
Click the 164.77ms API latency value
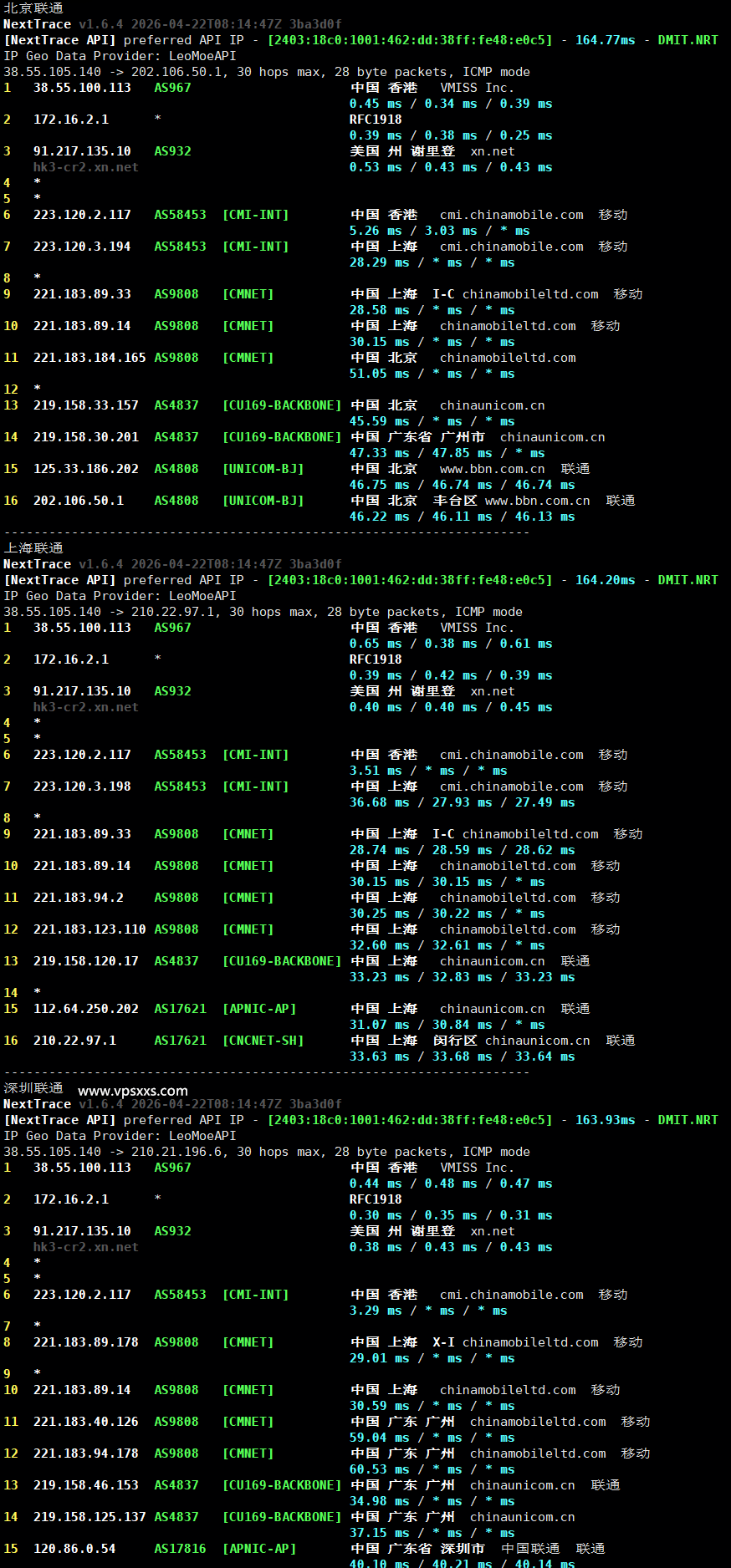tap(605, 40)
